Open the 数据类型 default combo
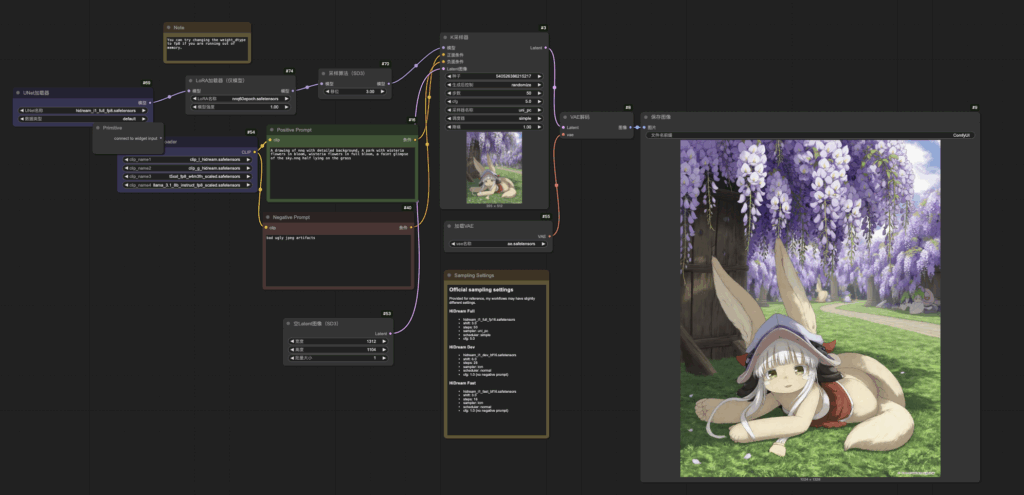 (83, 119)
